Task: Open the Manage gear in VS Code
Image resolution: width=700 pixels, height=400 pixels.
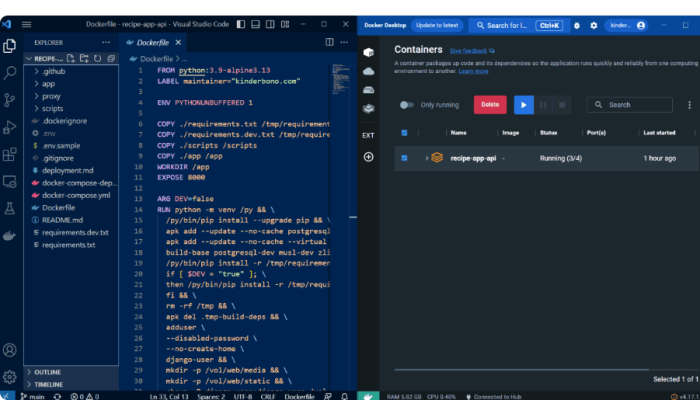Action: coord(9,376)
